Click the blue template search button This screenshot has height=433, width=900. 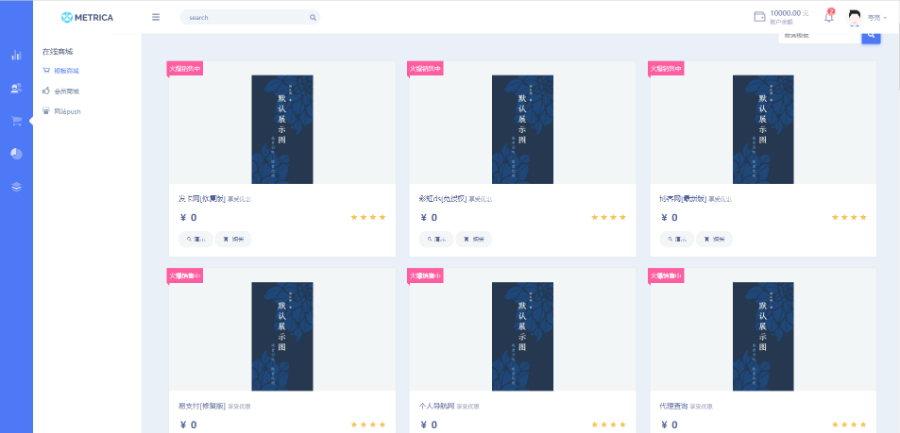(871, 36)
